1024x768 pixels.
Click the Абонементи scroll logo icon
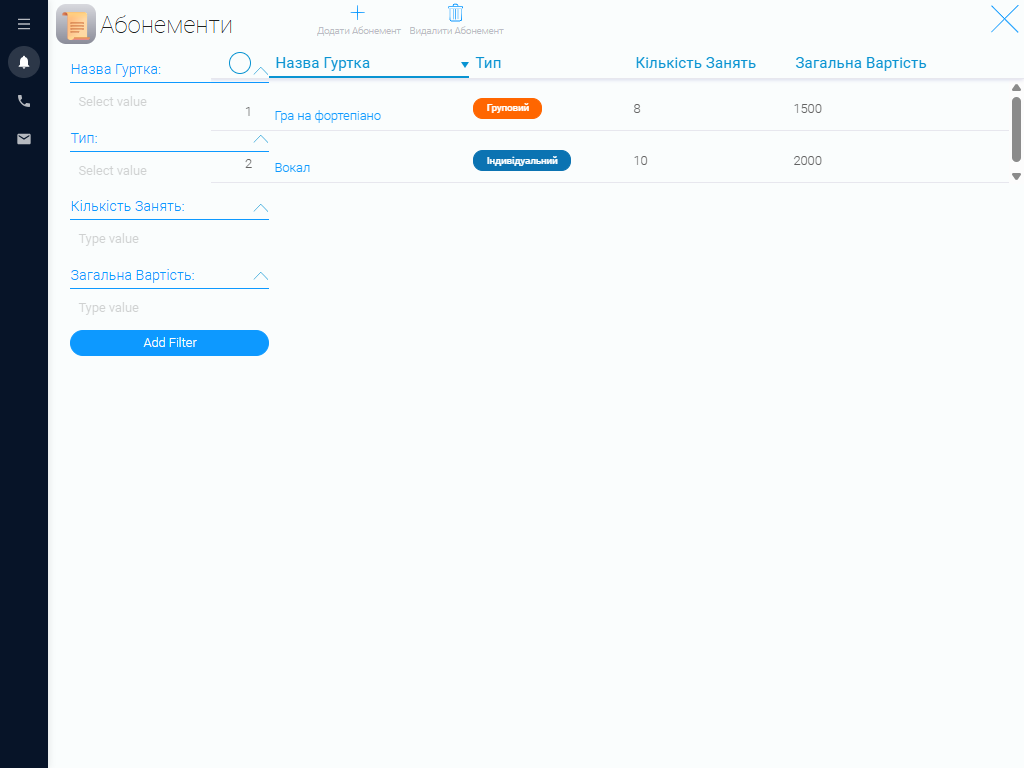pos(76,24)
